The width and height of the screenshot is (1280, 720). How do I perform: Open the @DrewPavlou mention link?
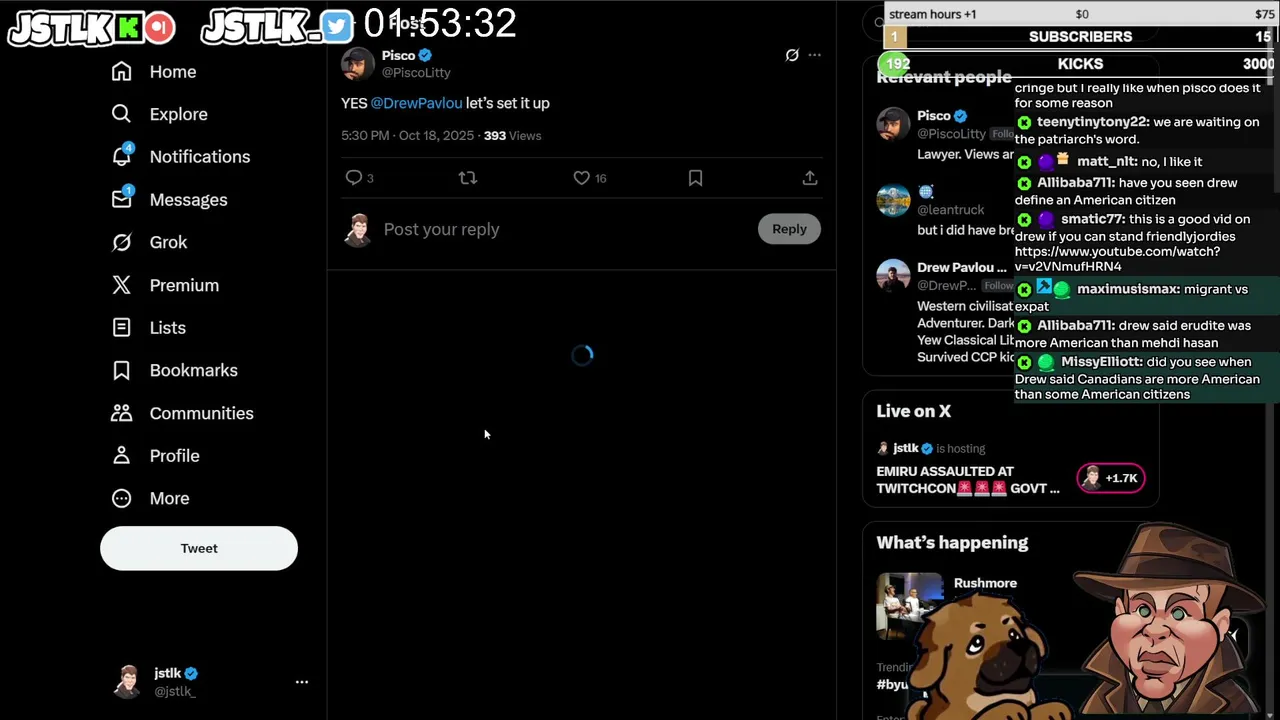click(416, 103)
